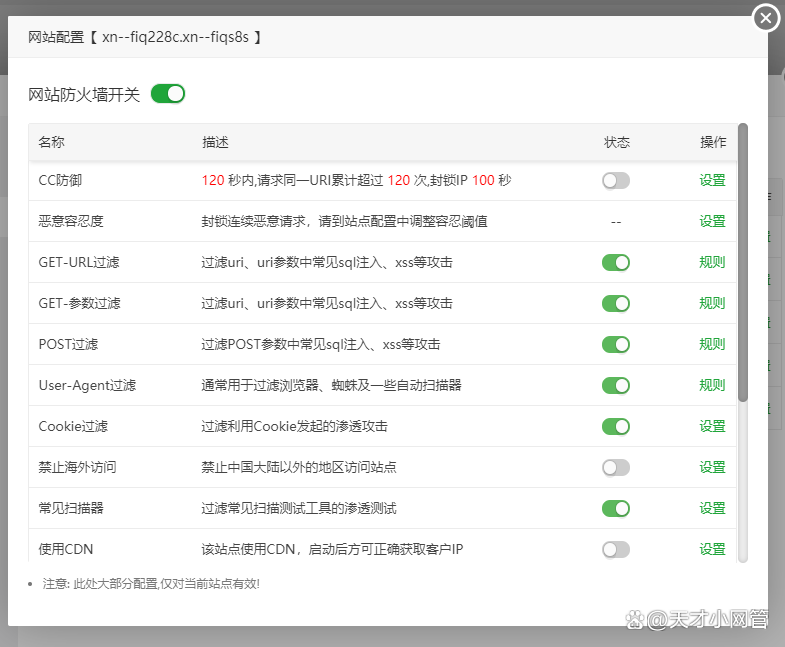Disable GET-参数过滤 toggle

coord(616,304)
